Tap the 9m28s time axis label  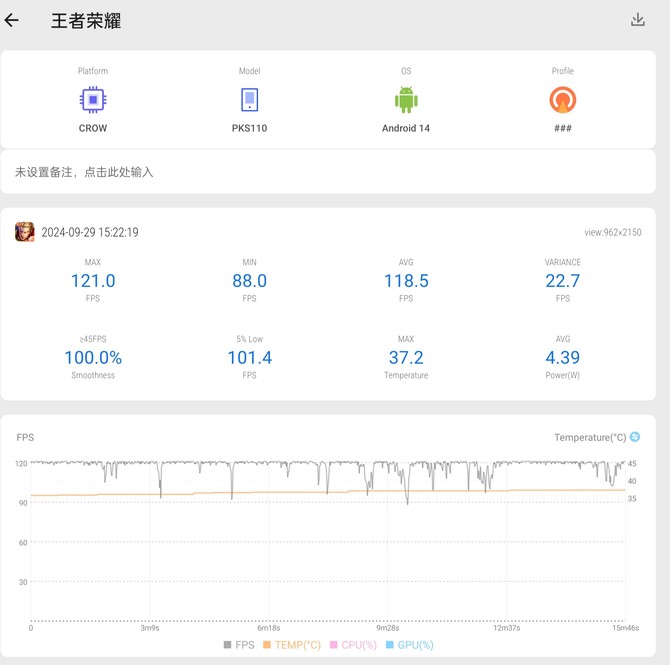(x=388, y=628)
